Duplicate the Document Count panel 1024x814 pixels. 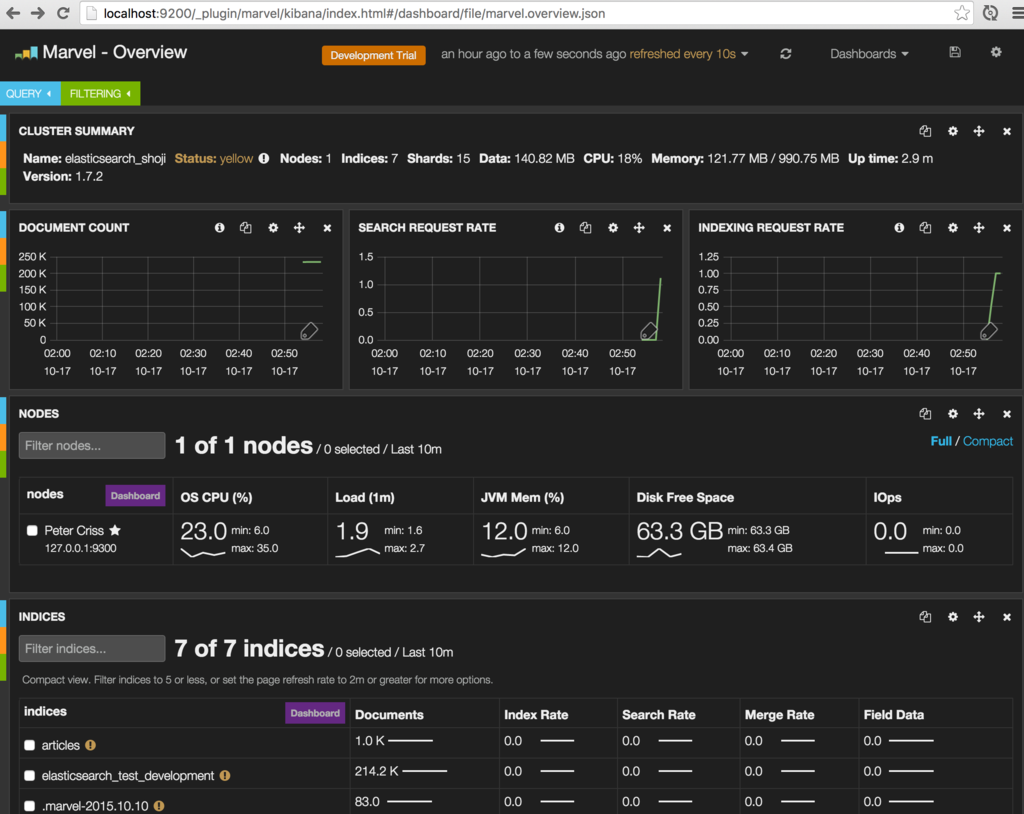(x=246, y=228)
